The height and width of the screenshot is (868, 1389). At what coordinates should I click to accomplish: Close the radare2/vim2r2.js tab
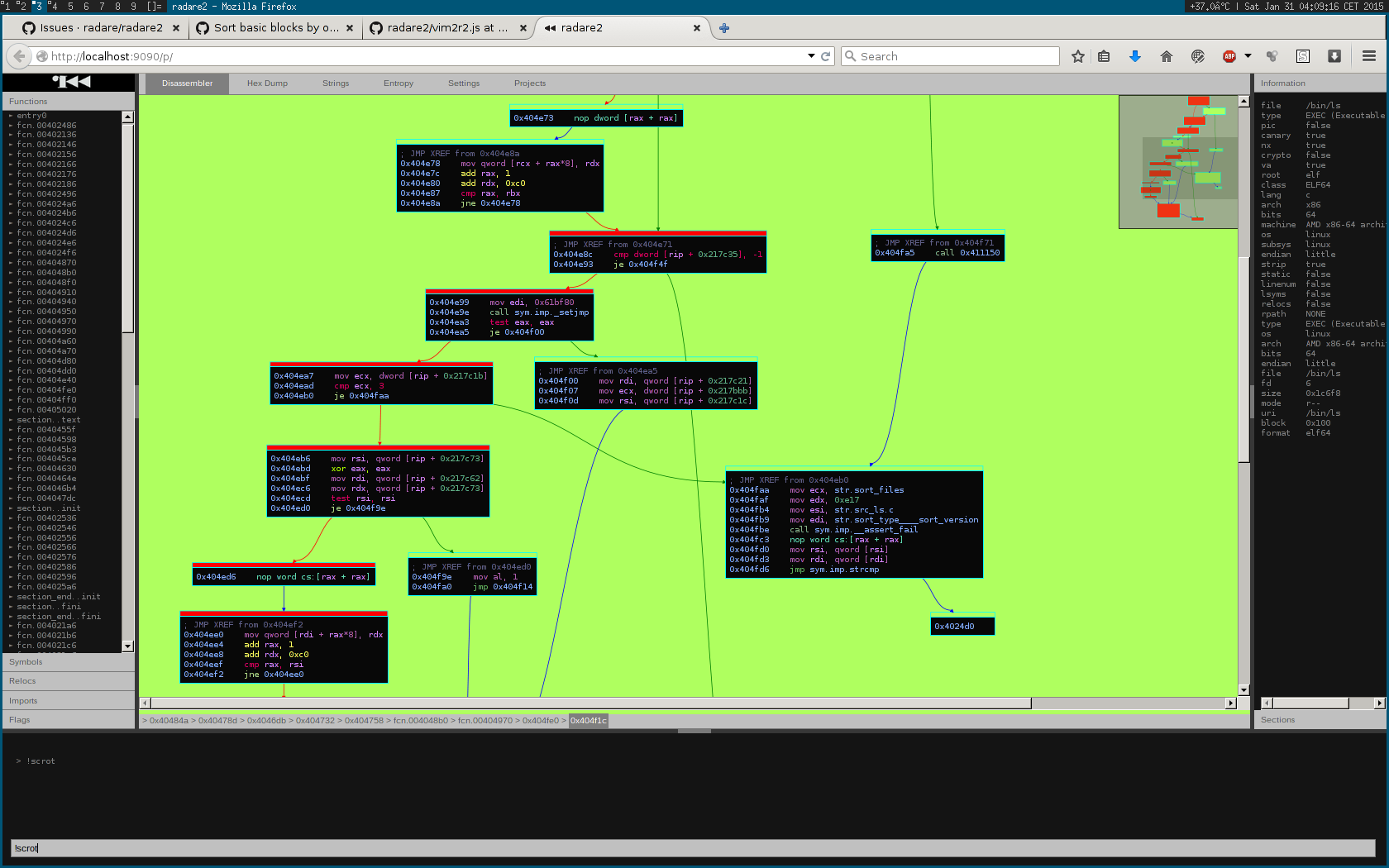click(x=523, y=28)
